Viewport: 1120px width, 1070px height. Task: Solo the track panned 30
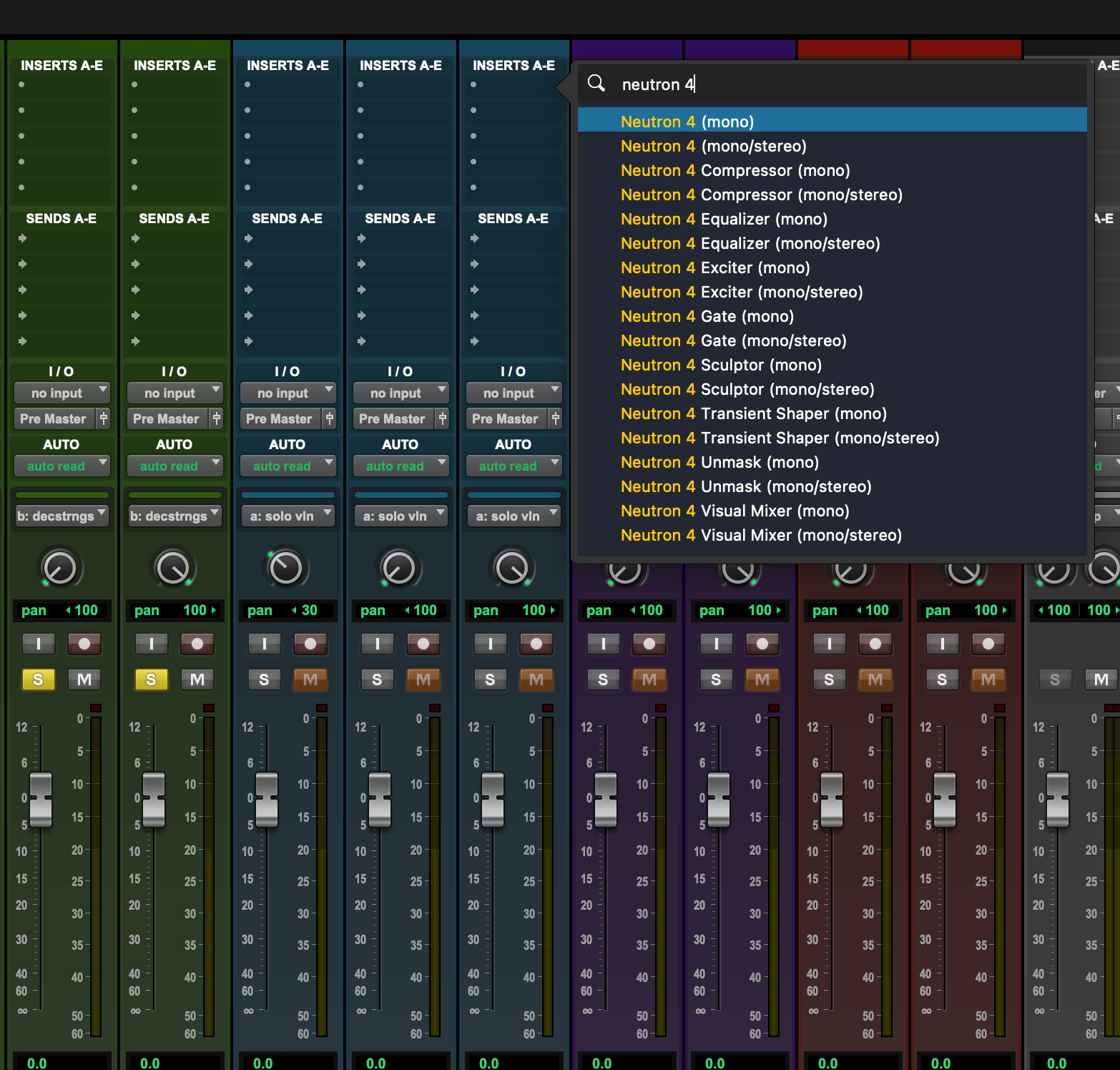coord(265,679)
